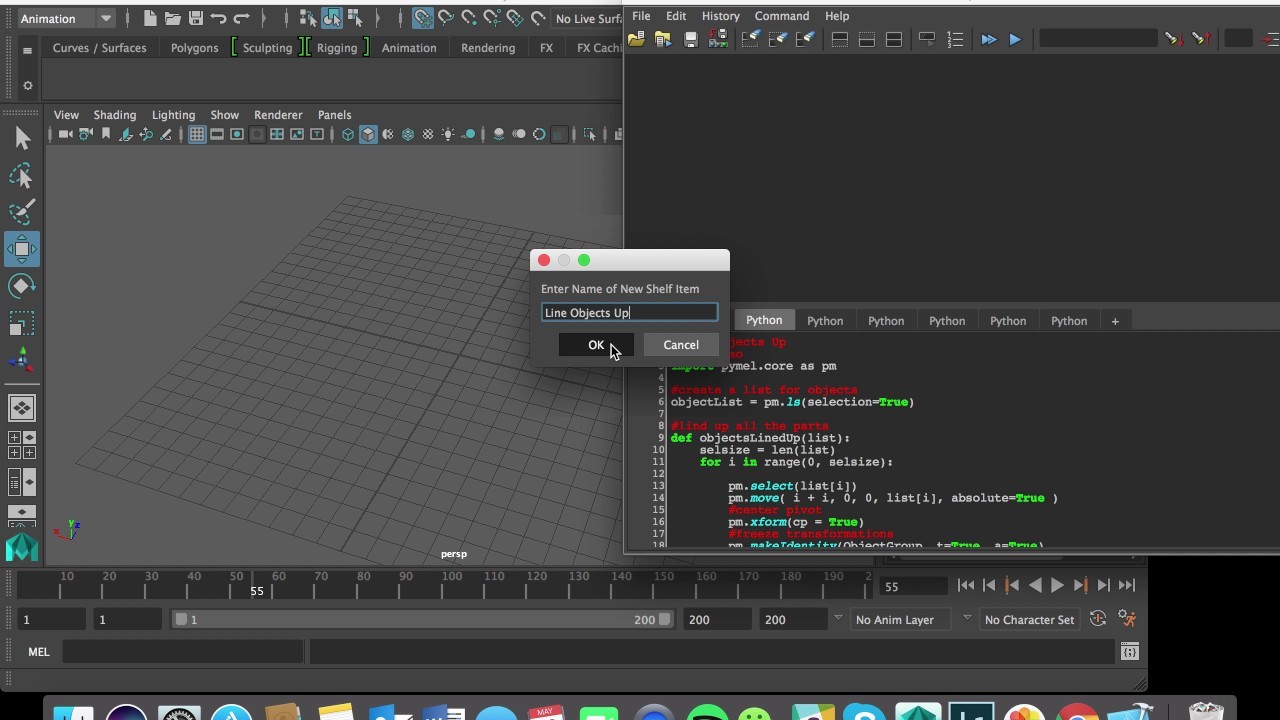Click the Save Script icon in Script Editor
The height and width of the screenshot is (720, 1280).
(x=690, y=39)
